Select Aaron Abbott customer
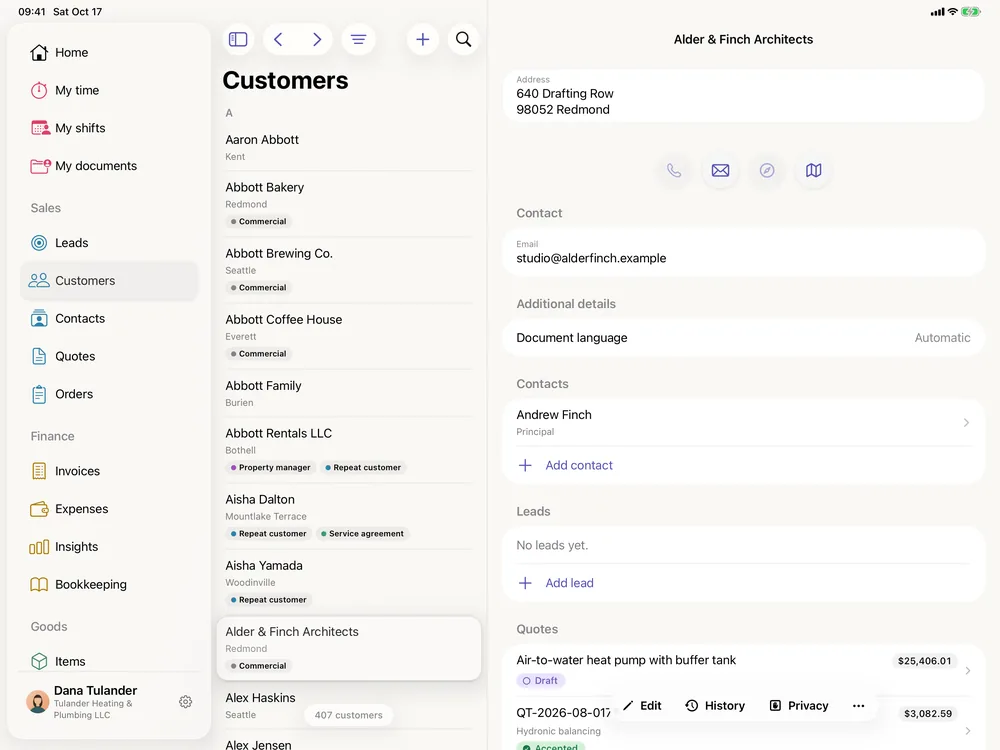Viewport: 1000px width, 750px height. pyautogui.click(x=349, y=147)
